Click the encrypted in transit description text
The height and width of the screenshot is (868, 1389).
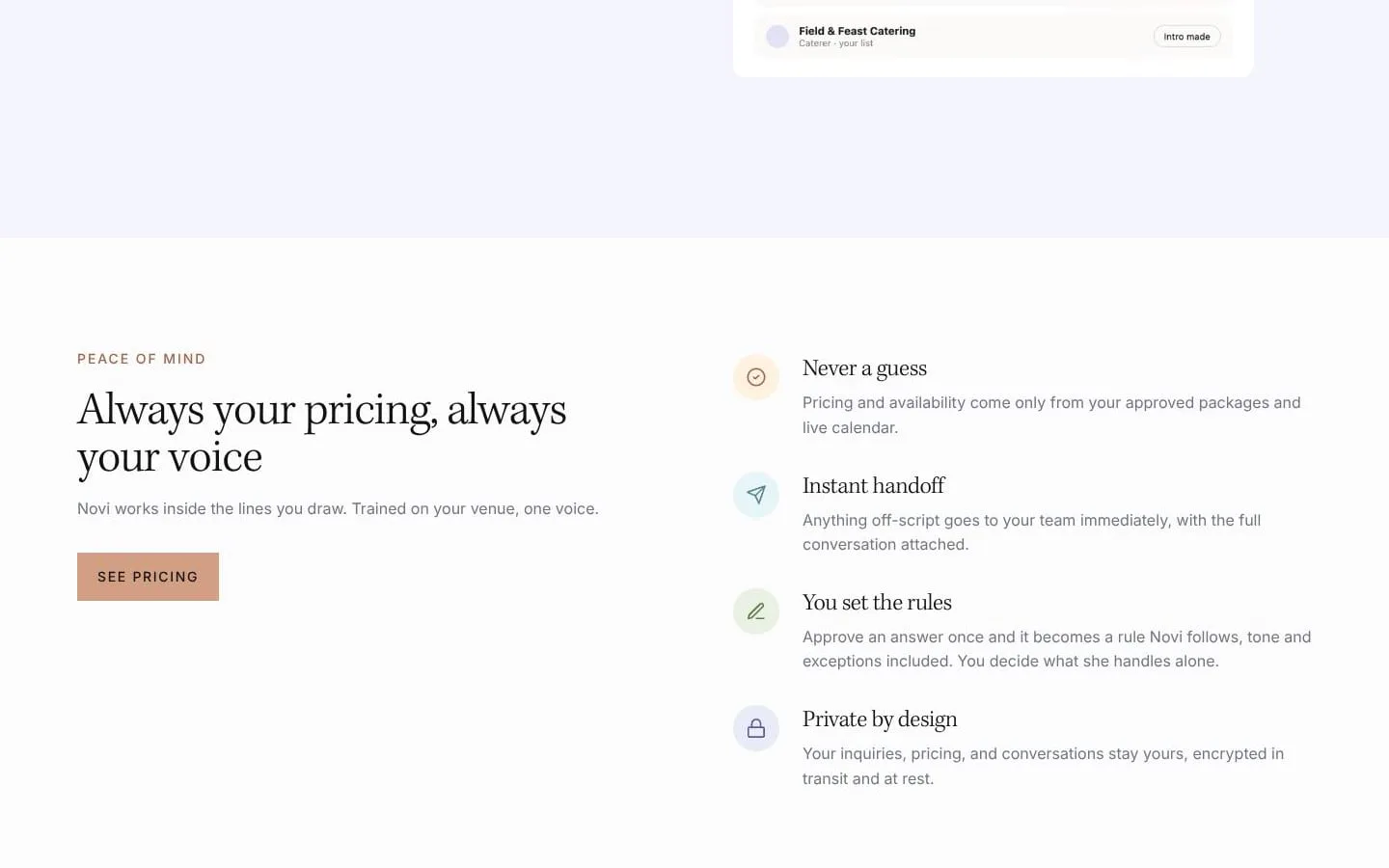pyautogui.click(x=1043, y=766)
